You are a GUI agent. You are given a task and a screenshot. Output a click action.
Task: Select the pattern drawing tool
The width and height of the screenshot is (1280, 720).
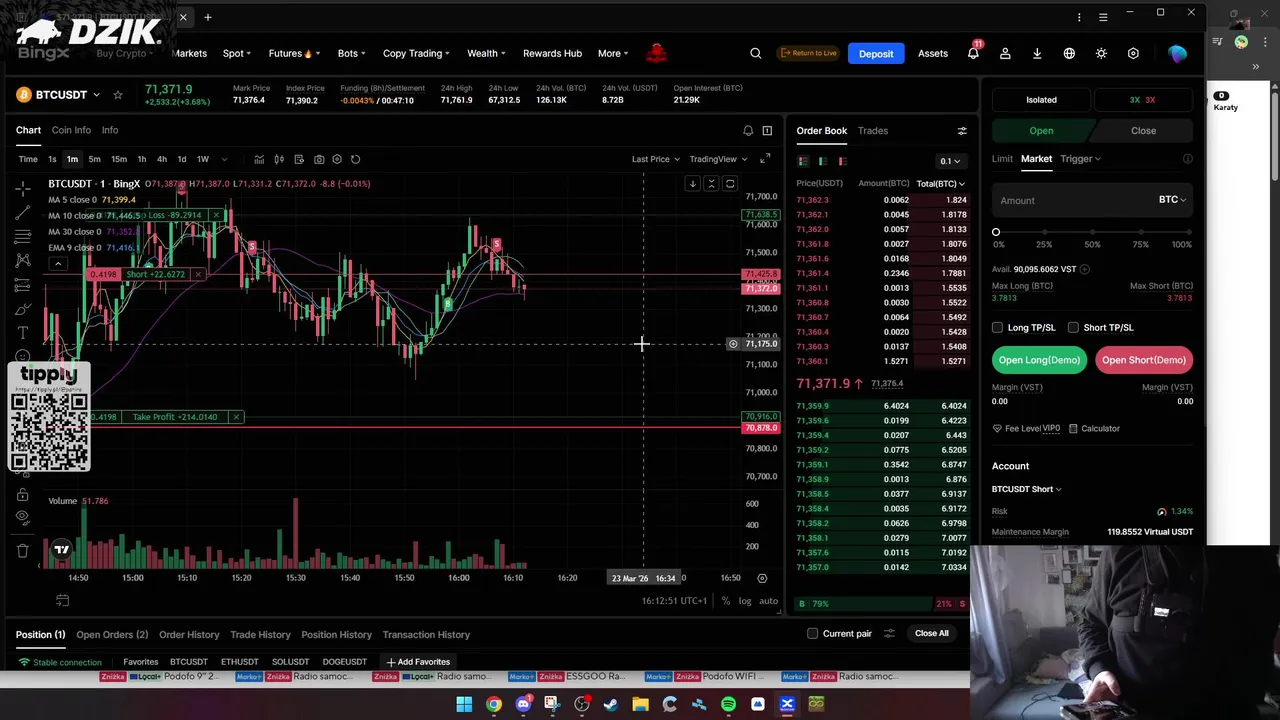point(22,260)
